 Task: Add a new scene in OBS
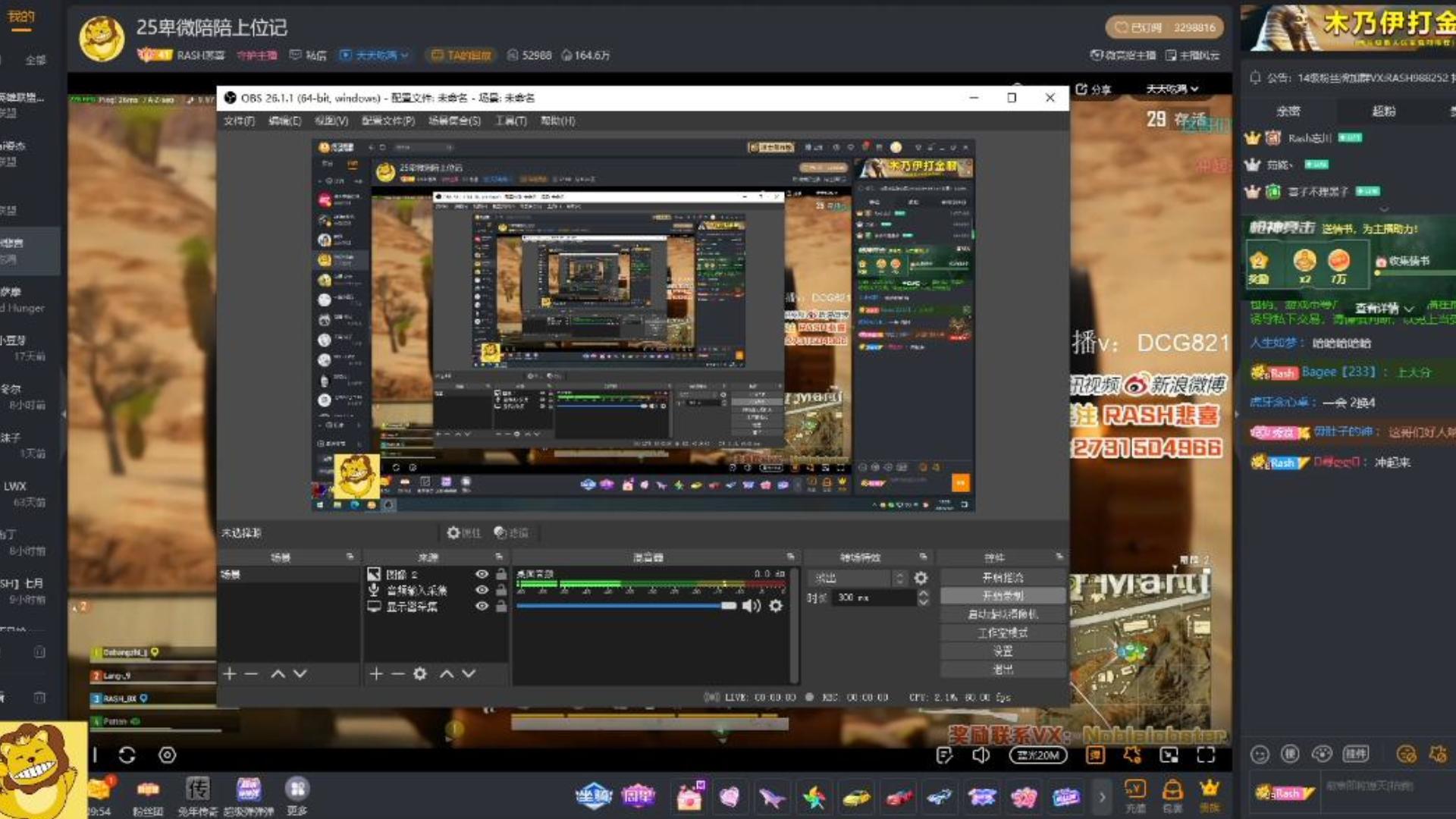230,673
